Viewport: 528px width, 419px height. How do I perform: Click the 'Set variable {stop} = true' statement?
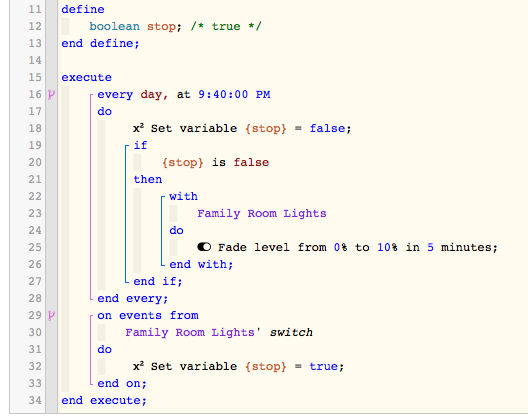pos(238,366)
